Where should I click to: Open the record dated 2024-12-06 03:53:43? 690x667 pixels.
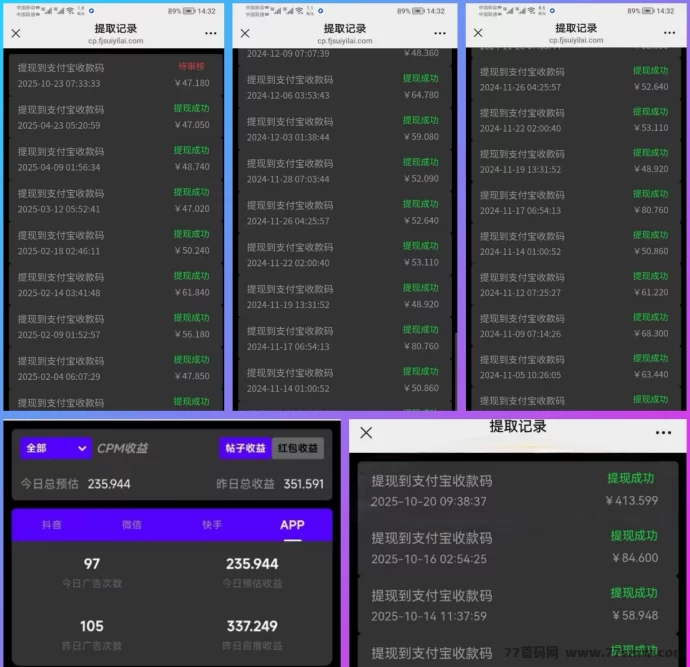point(345,87)
